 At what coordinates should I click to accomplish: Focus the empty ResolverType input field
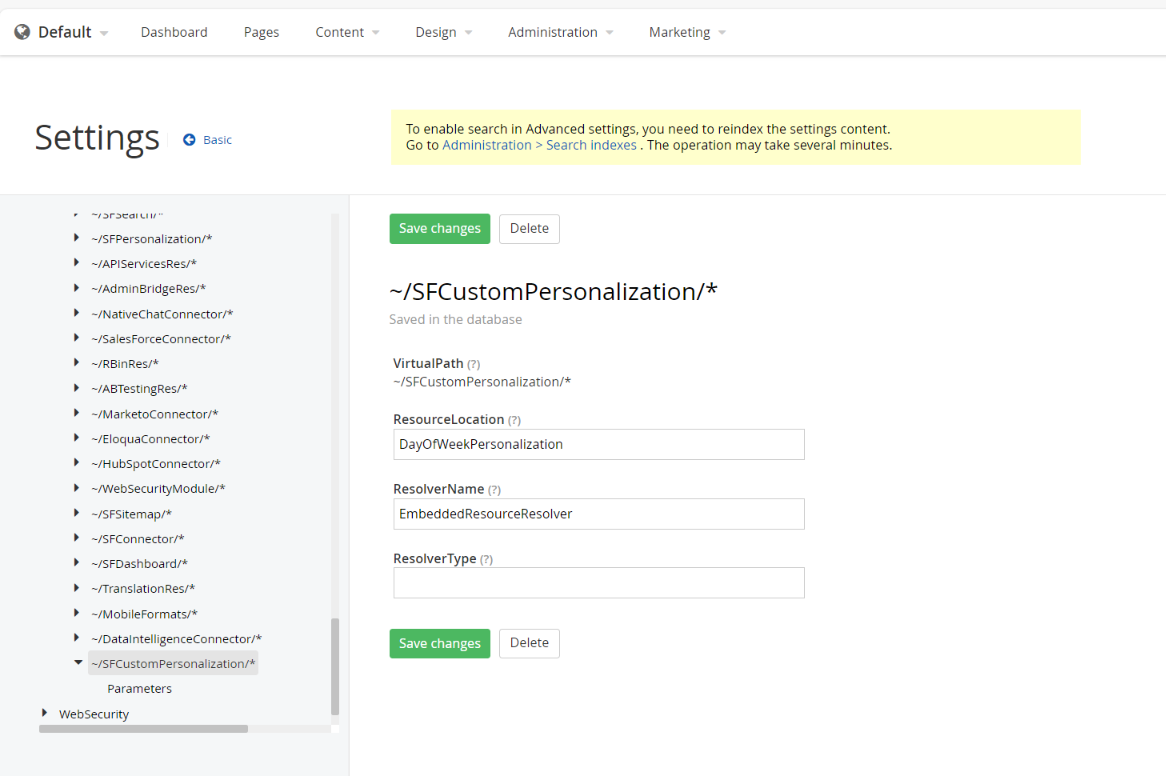599,583
